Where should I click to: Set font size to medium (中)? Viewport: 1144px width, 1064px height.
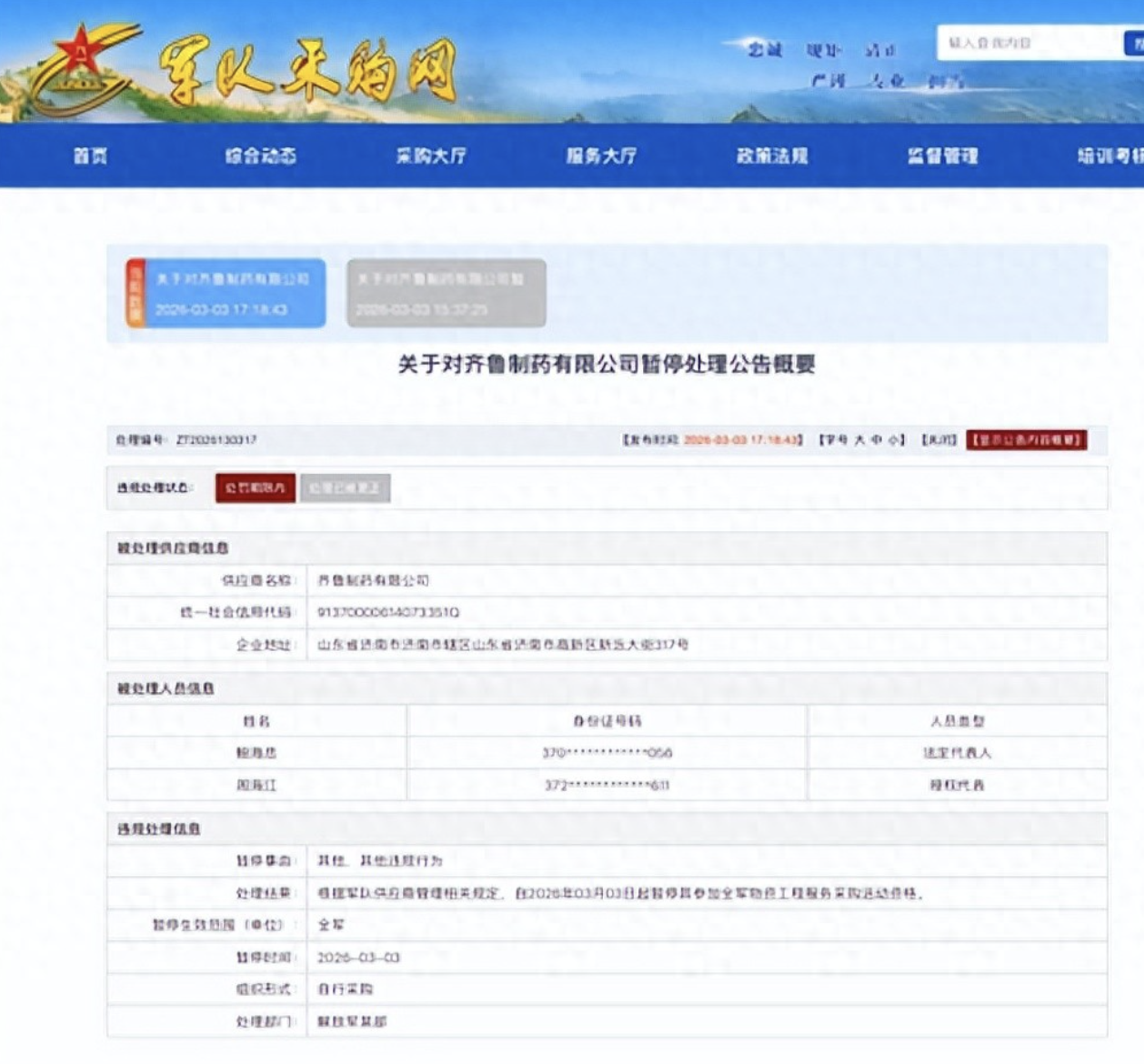point(877,440)
